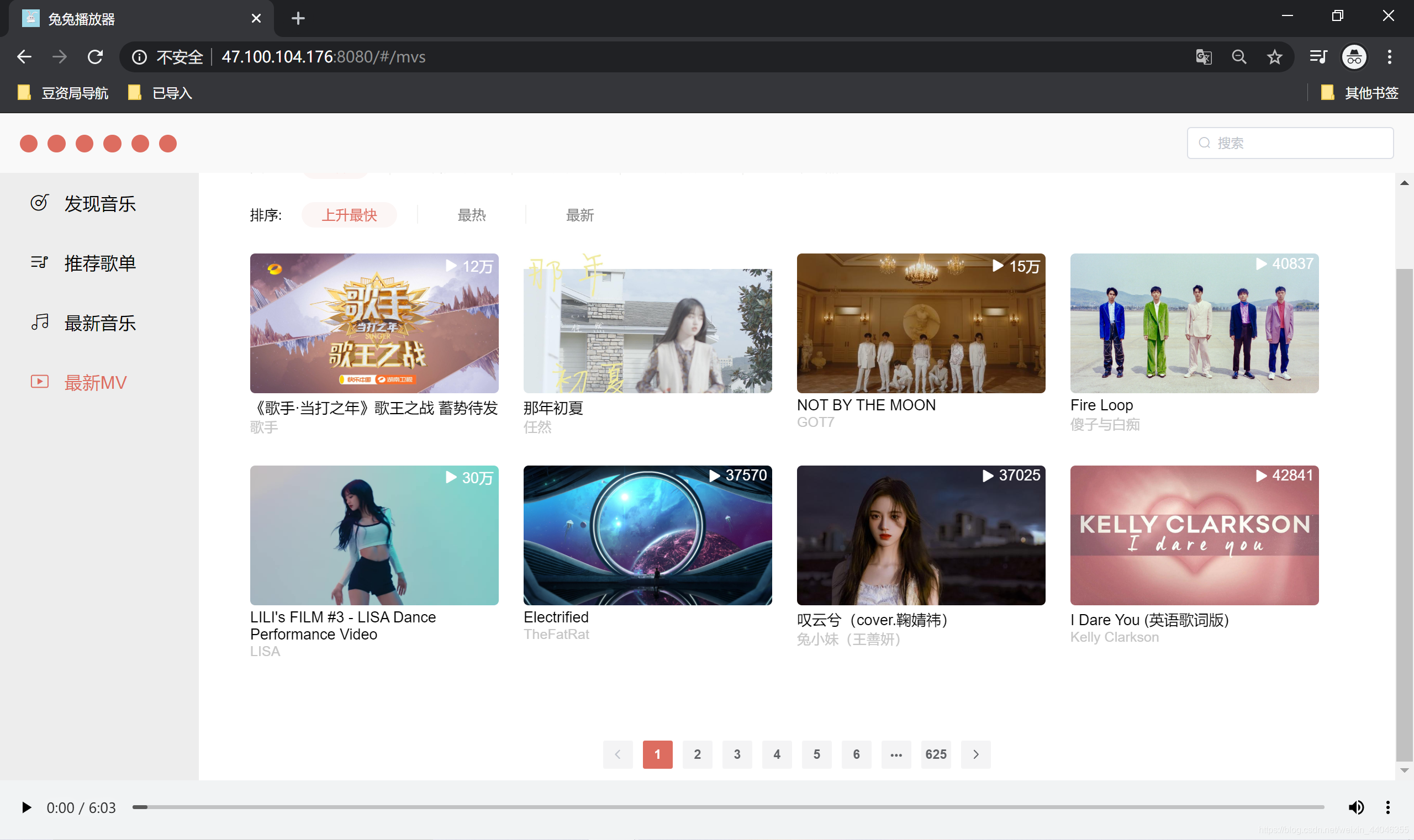Open the translate page icon
This screenshot has width=1414, height=840.
[1204, 56]
